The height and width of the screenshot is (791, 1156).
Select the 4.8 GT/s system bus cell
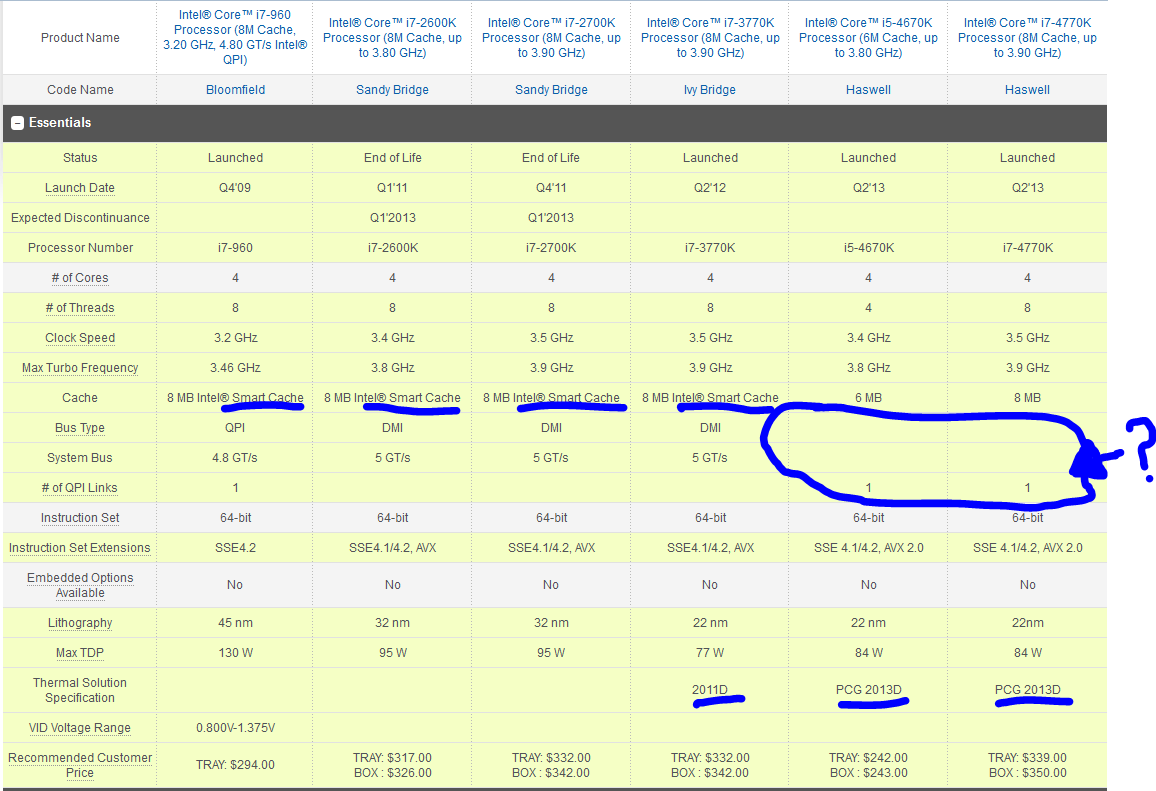coord(235,458)
